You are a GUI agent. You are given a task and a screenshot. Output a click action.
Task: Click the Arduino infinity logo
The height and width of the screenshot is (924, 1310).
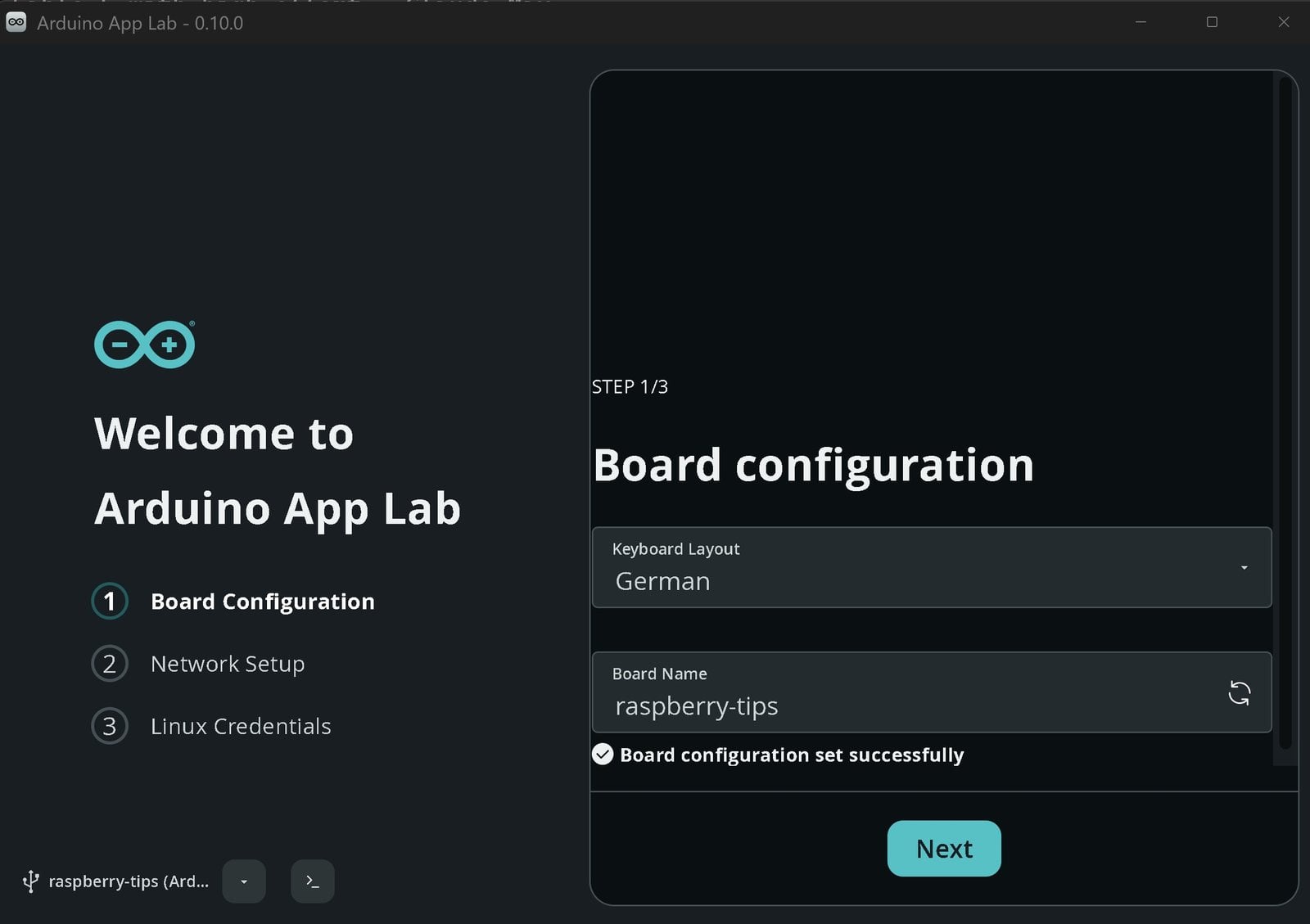(x=145, y=345)
